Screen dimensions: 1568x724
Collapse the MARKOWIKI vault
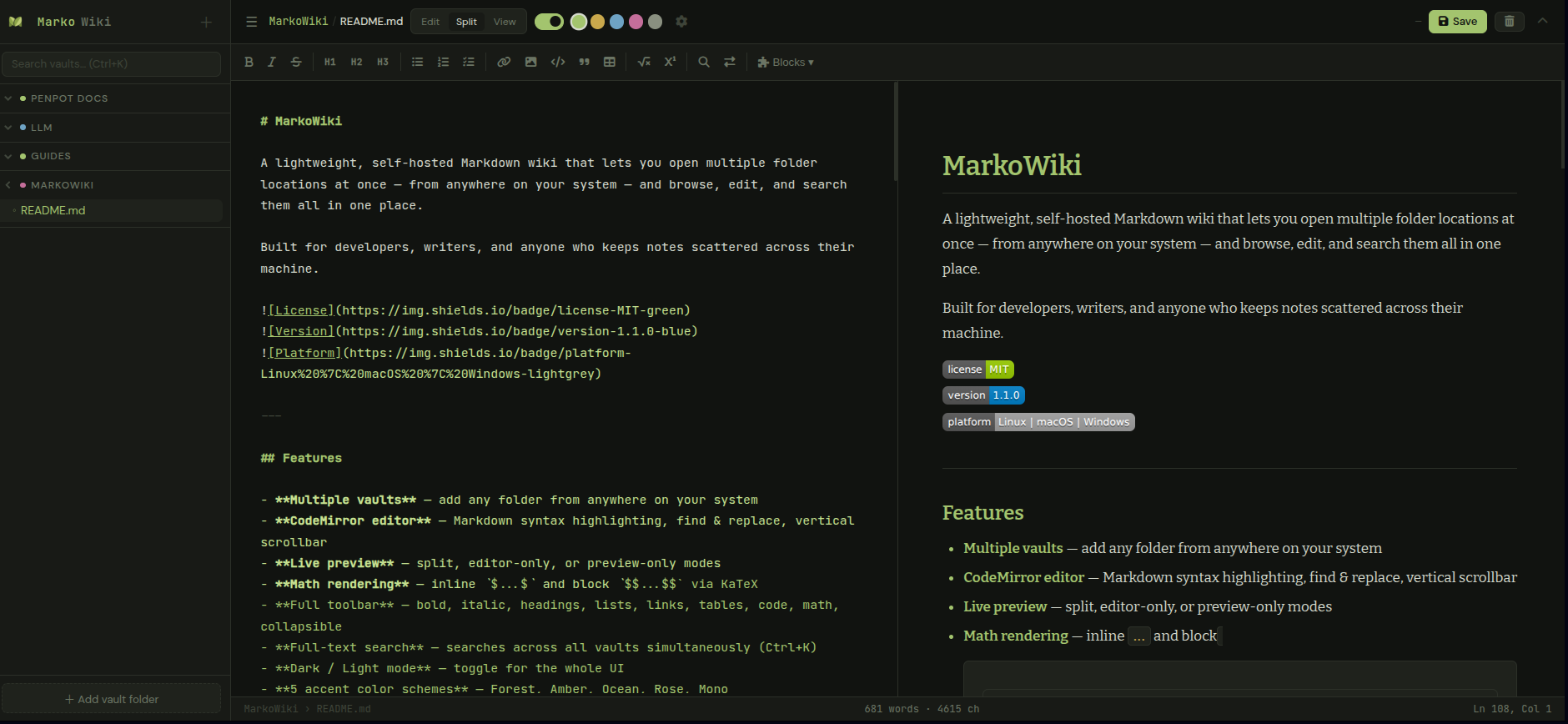(115, 185)
